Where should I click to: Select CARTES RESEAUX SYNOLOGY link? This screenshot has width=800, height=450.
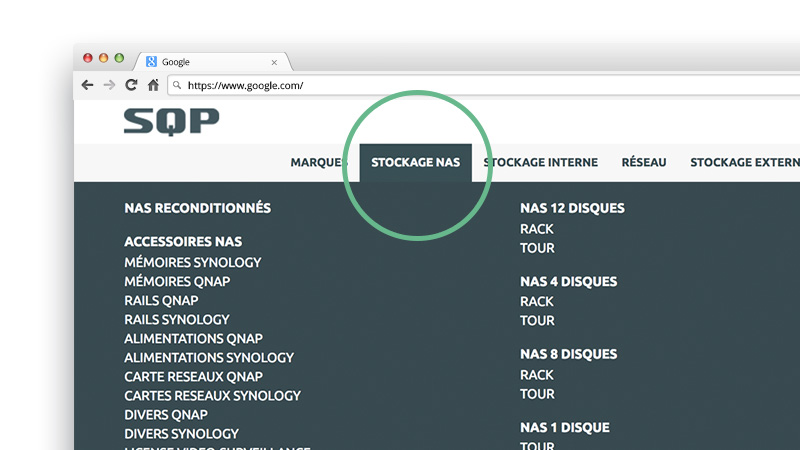(212, 396)
